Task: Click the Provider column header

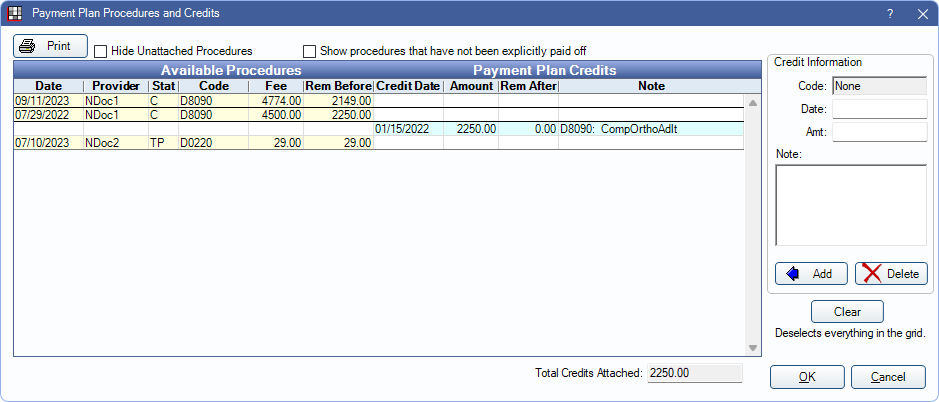Action: pyautogui.click(x=115, y=86)
